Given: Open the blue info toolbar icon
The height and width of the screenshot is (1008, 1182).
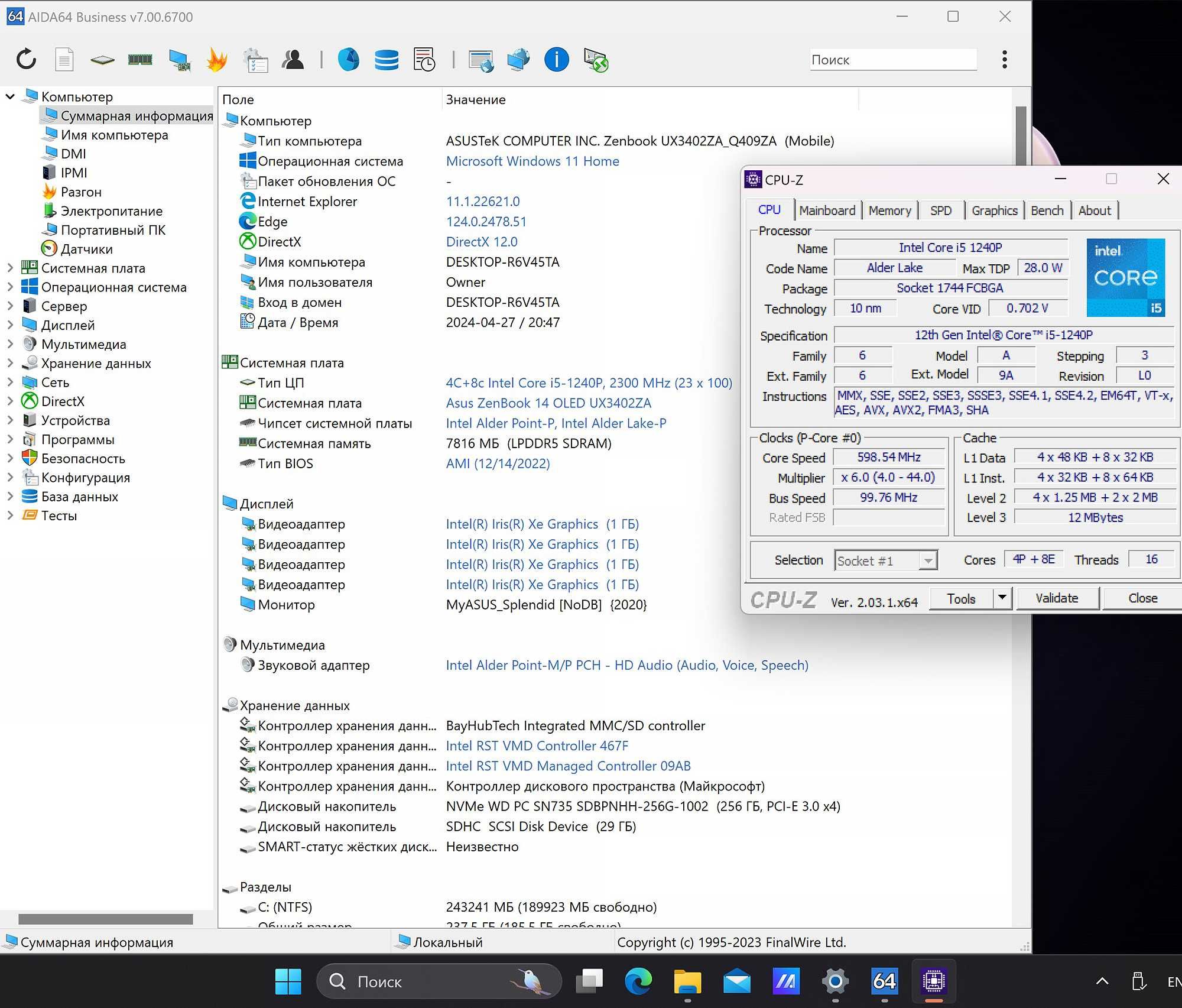Looking at the screenshot, I should pyautogui.click(x=556, y=60).
